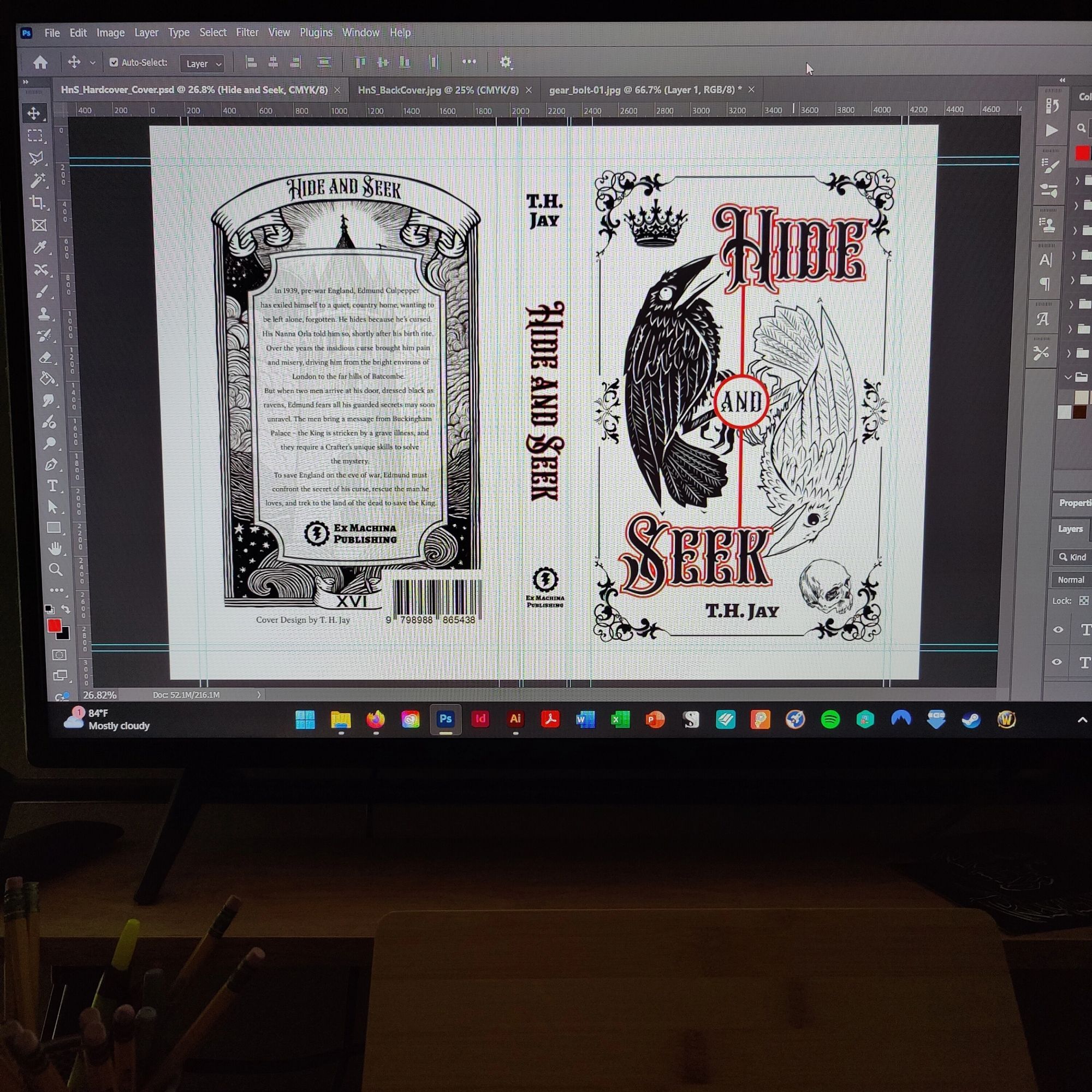The width and height of the screenshot is (1092, 1092).
Task: Select the Horizontal Type tool
Action: pyautogui.click(x=52, y=485)
